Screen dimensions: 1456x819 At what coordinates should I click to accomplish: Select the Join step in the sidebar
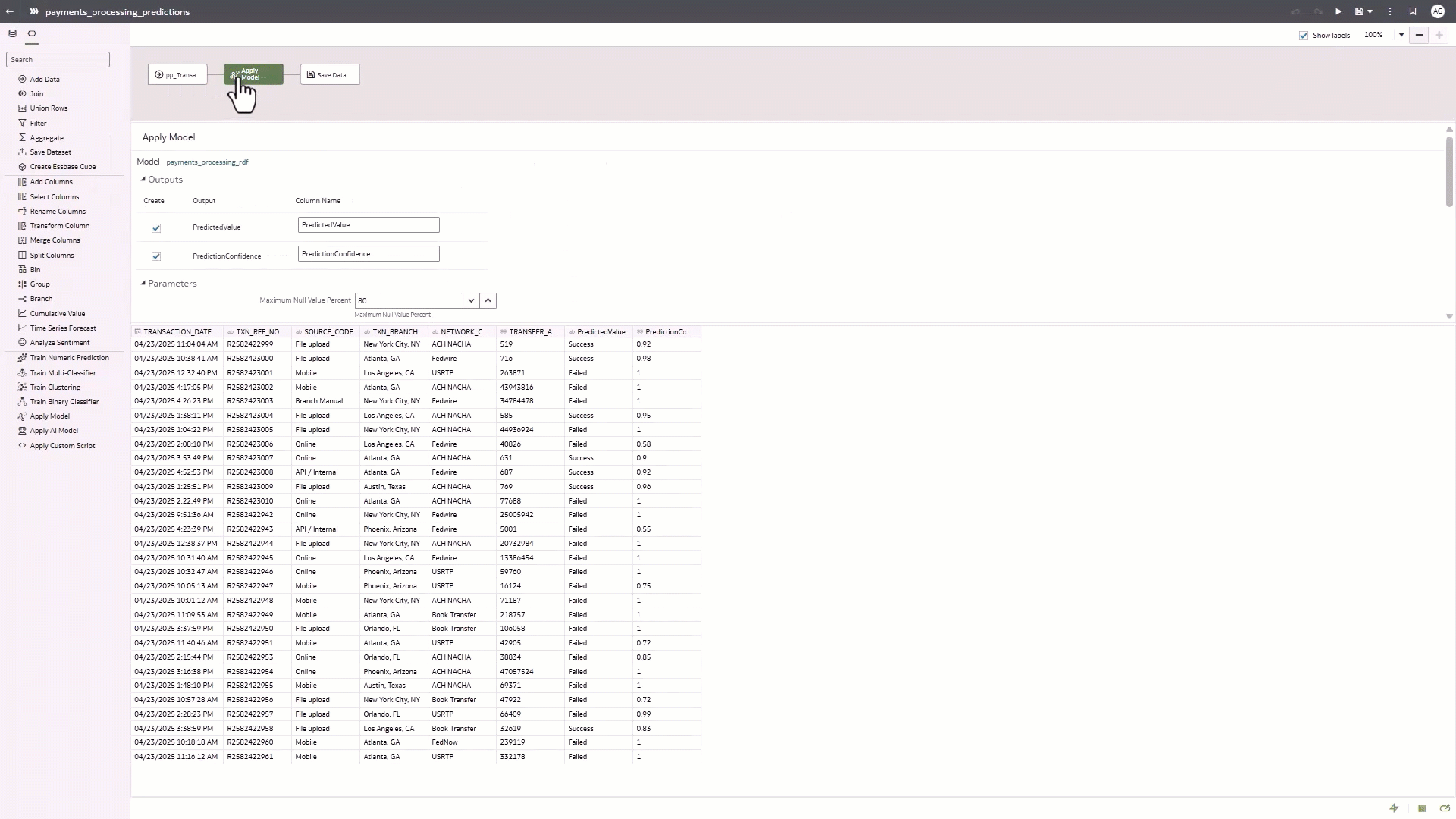pos(36,93)
